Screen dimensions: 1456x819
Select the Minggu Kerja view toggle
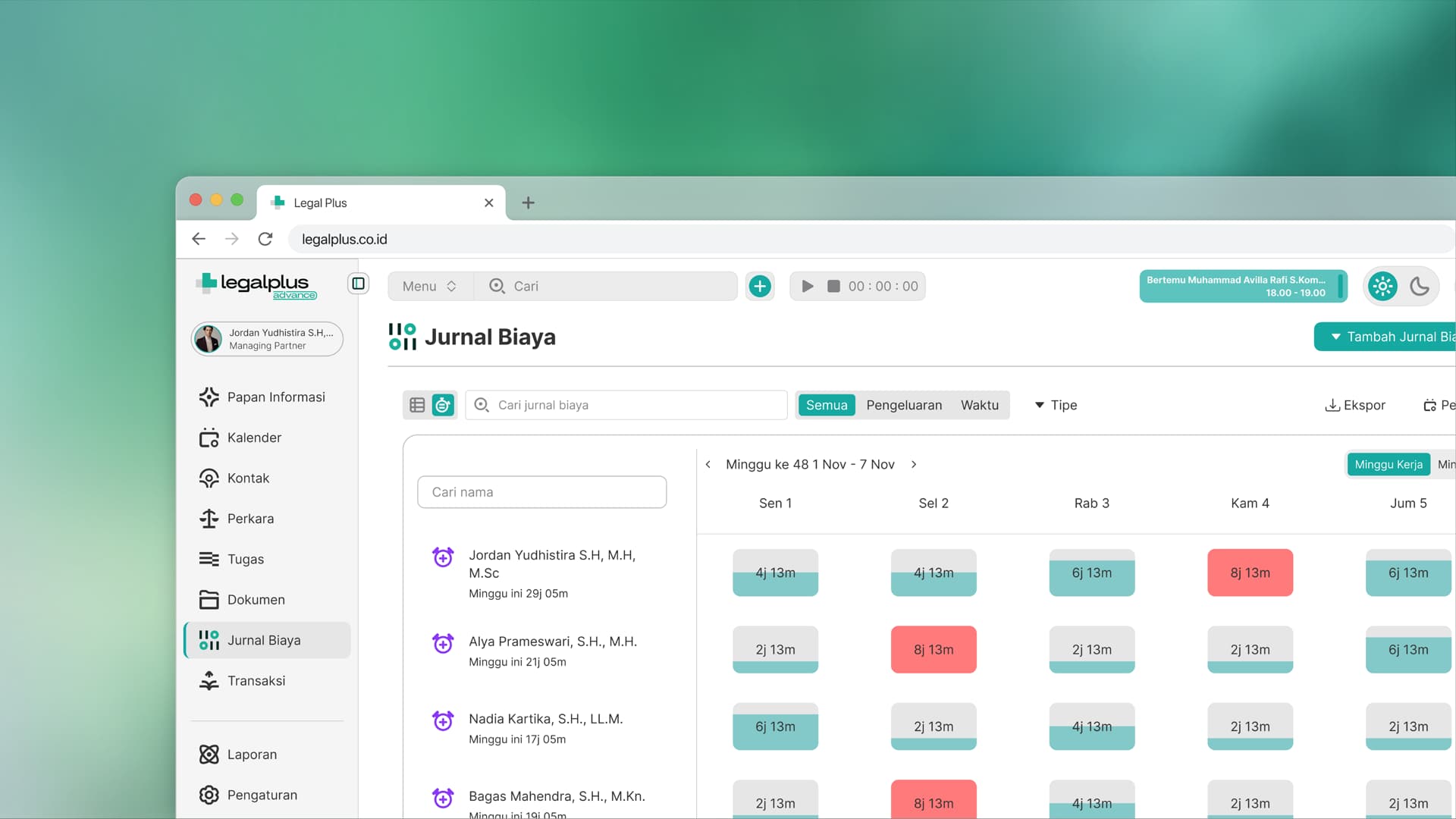point(1388,464)
